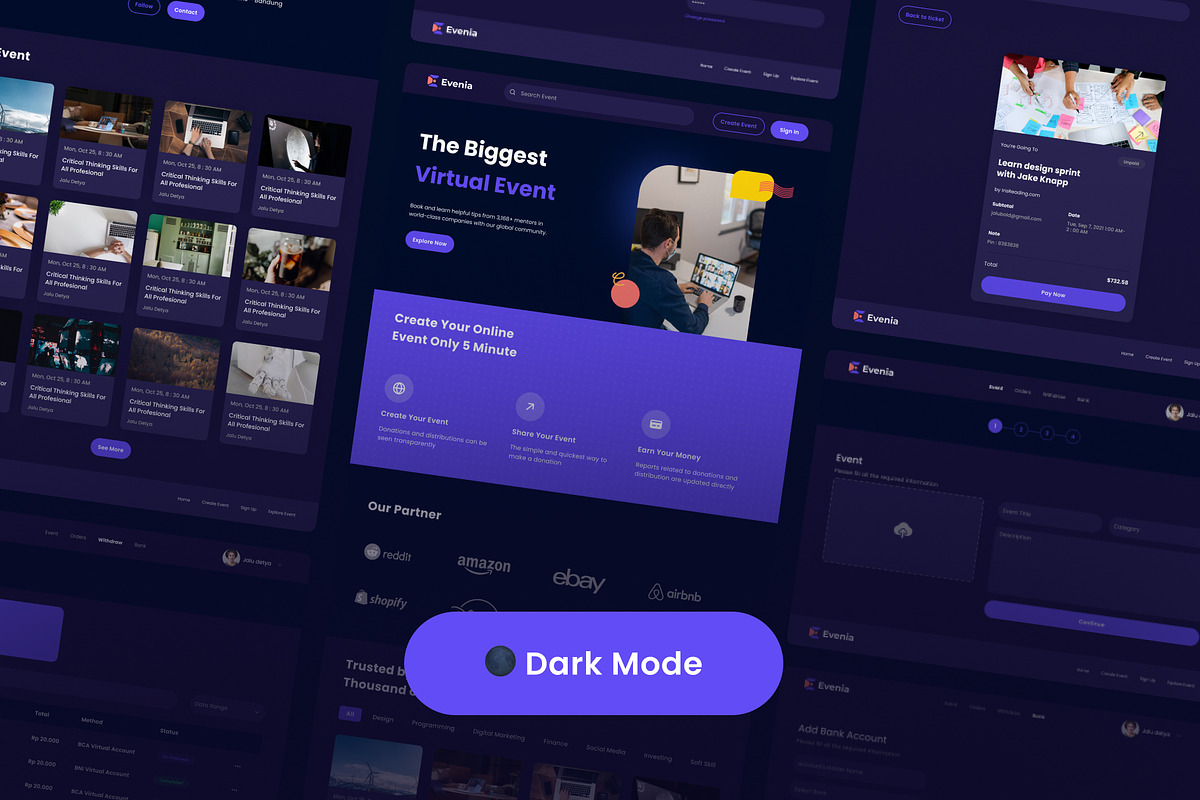Select the Finance category tab
This screenshot has height=800, width=1200.
point(556,743)
